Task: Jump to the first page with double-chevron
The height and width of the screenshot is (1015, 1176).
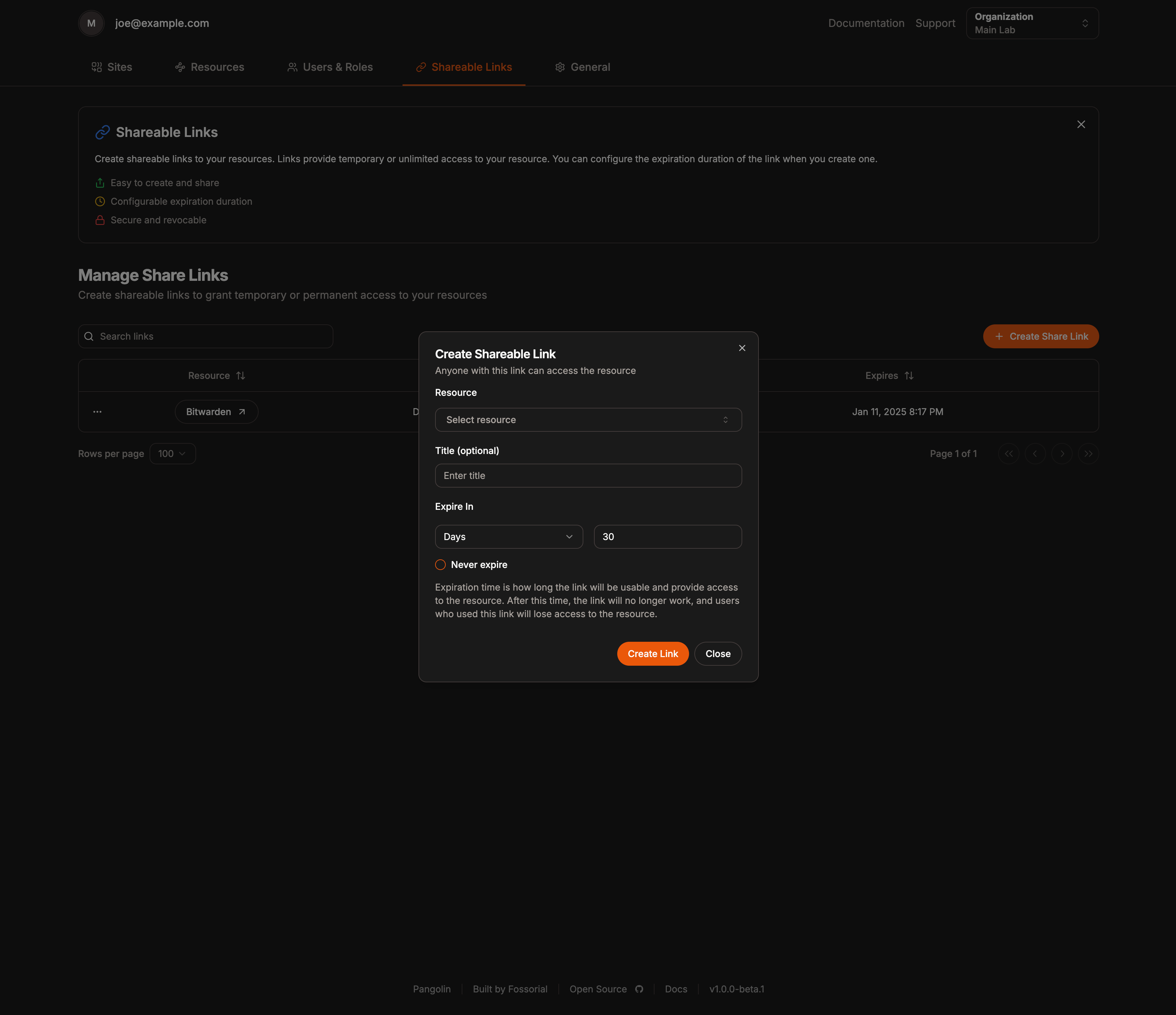Action: pyautogui.click(x=1008, y=453)
